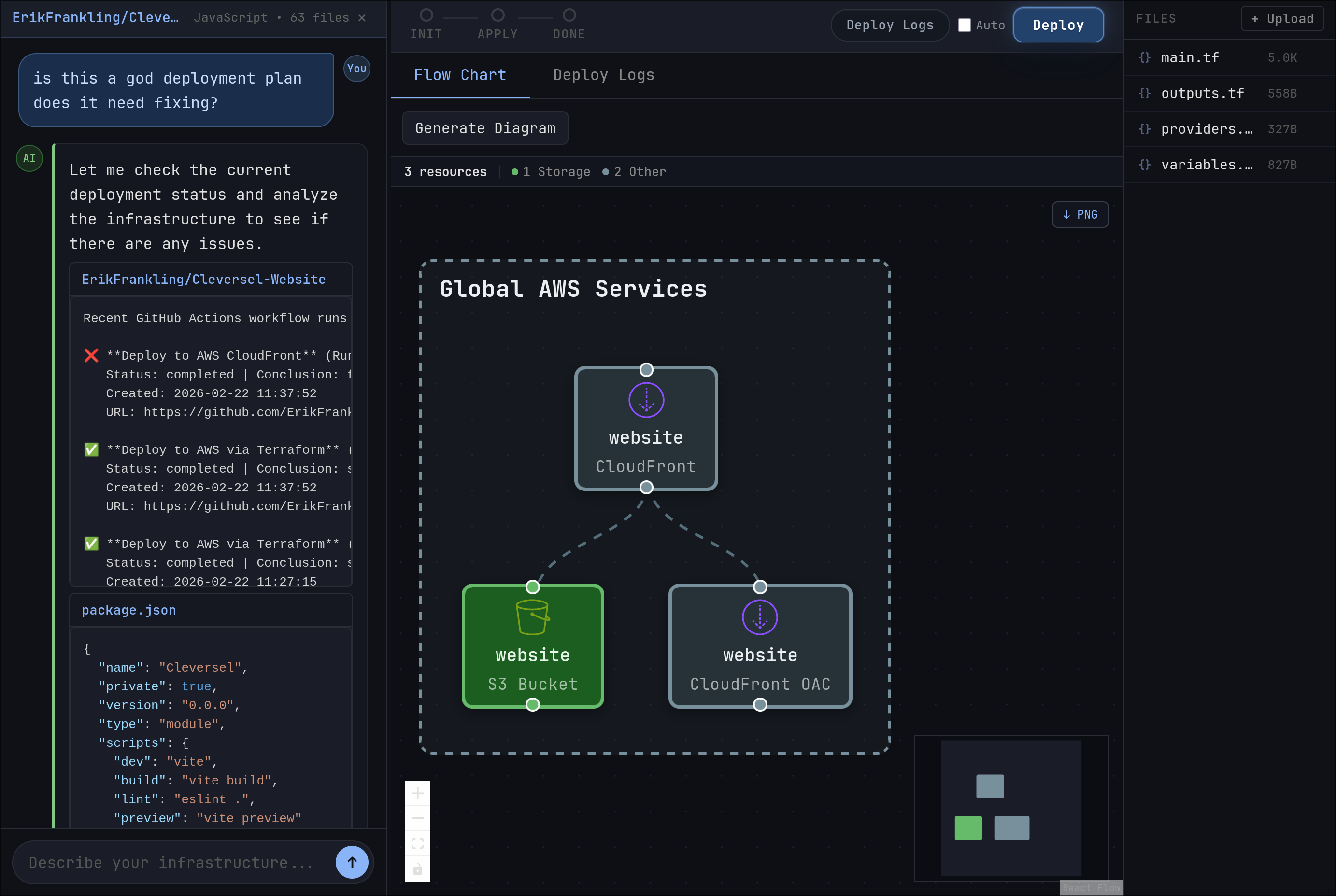The height and width of the screenshot is (896, 1336).
Task: Switch to the Deploy Logs tab
Action: coord(603,75)
